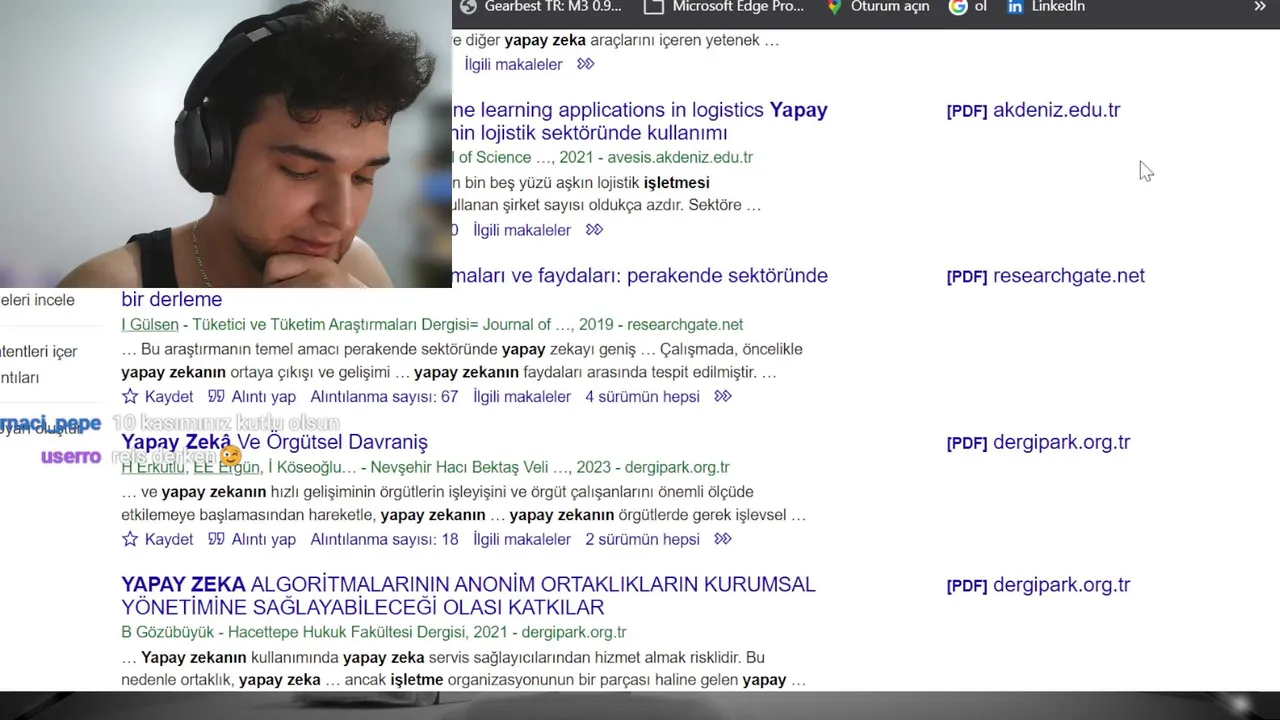Open Alıntılanma sayısı: 67 link
Screen dimensions: 1280x720
[x=384, y=397]
